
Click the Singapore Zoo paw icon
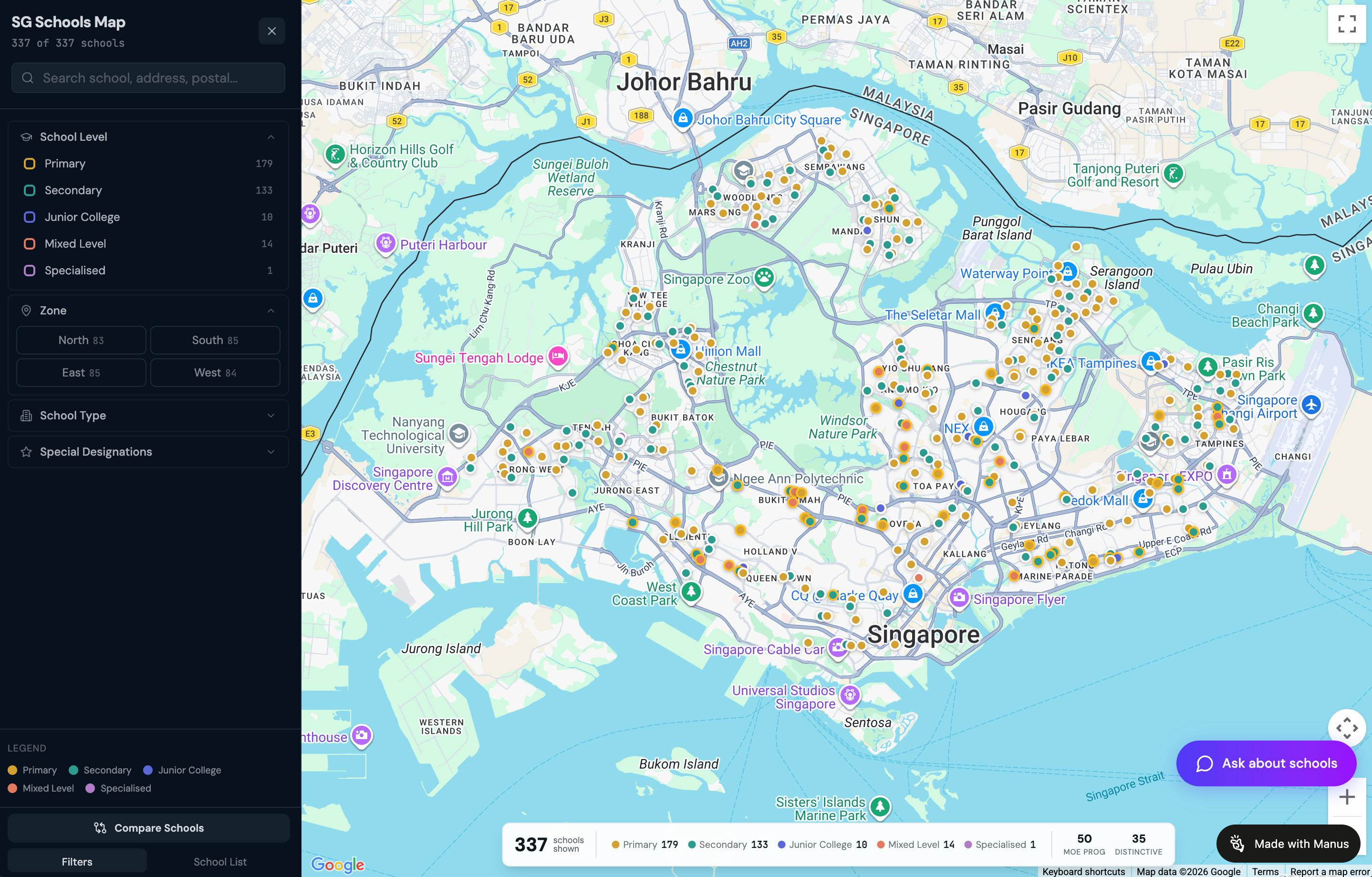click(764, 278)
